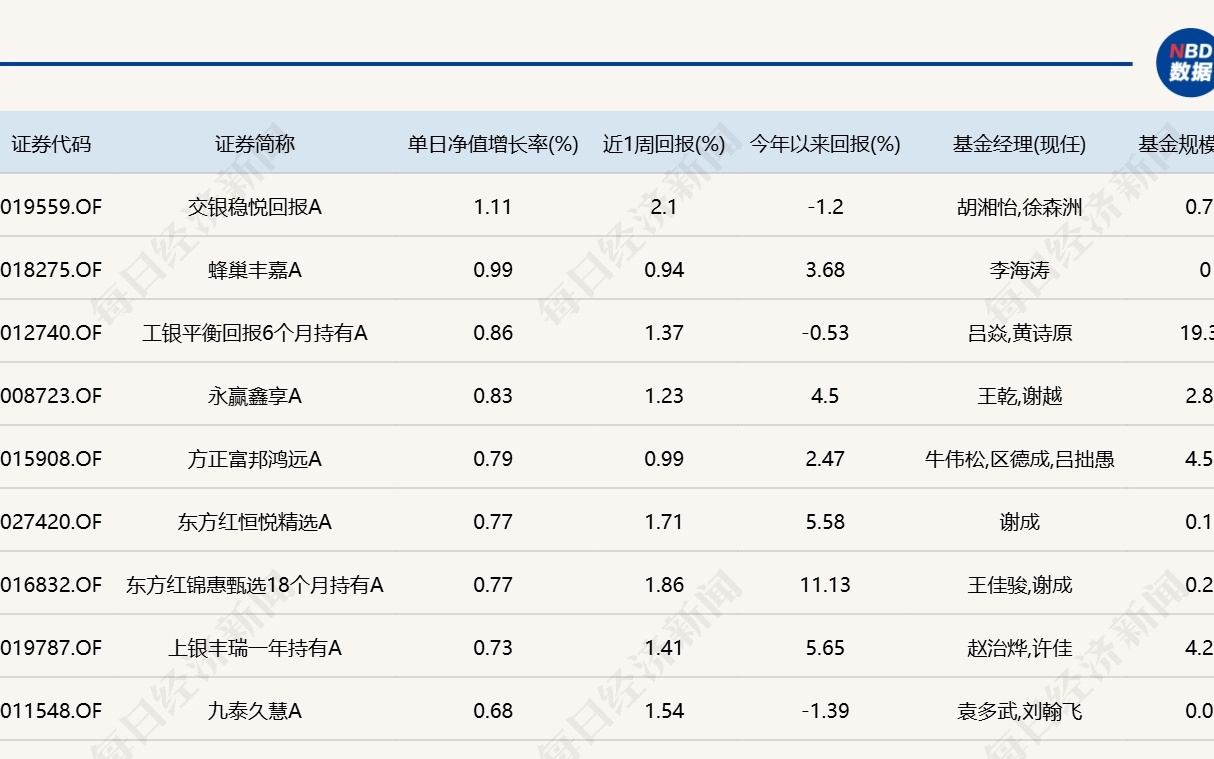Click fund name 上银丰瑞一年持有A

(255, 648)
